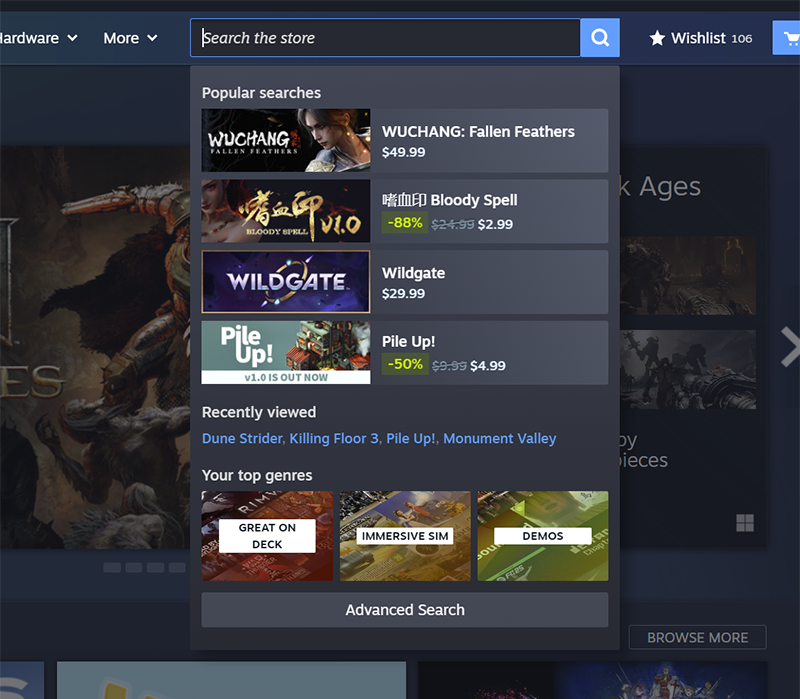
Task: Open Great on Deck genre tile
Action: pos(267,536)
